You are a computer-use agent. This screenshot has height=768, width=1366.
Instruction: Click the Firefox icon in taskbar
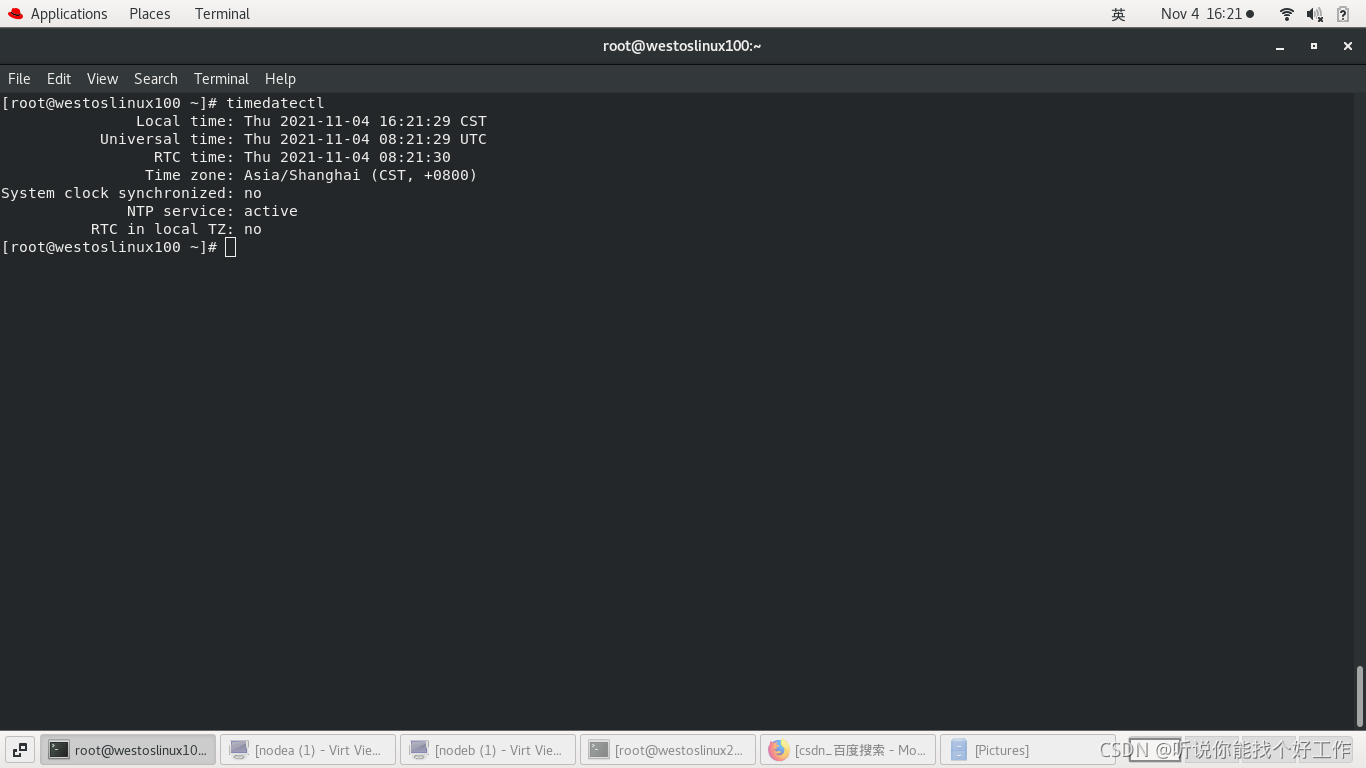click(x=779, y=750)
